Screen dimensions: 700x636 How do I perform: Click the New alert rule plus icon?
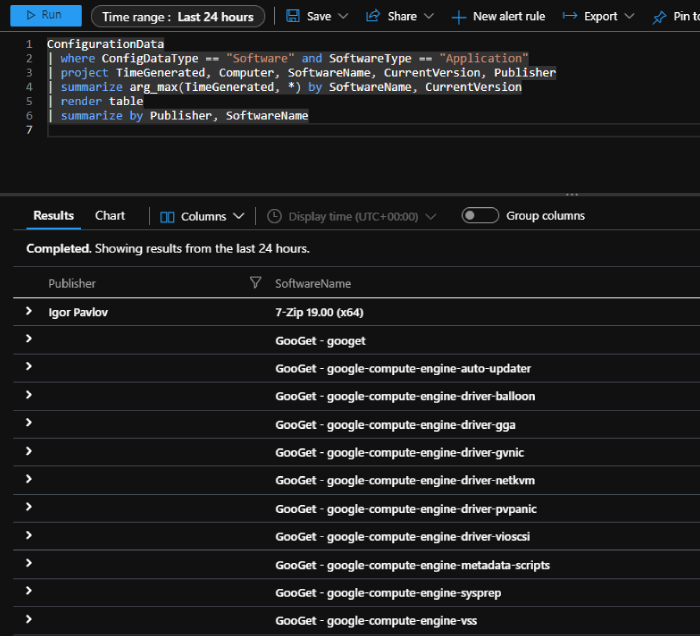(x=458, y=17)
